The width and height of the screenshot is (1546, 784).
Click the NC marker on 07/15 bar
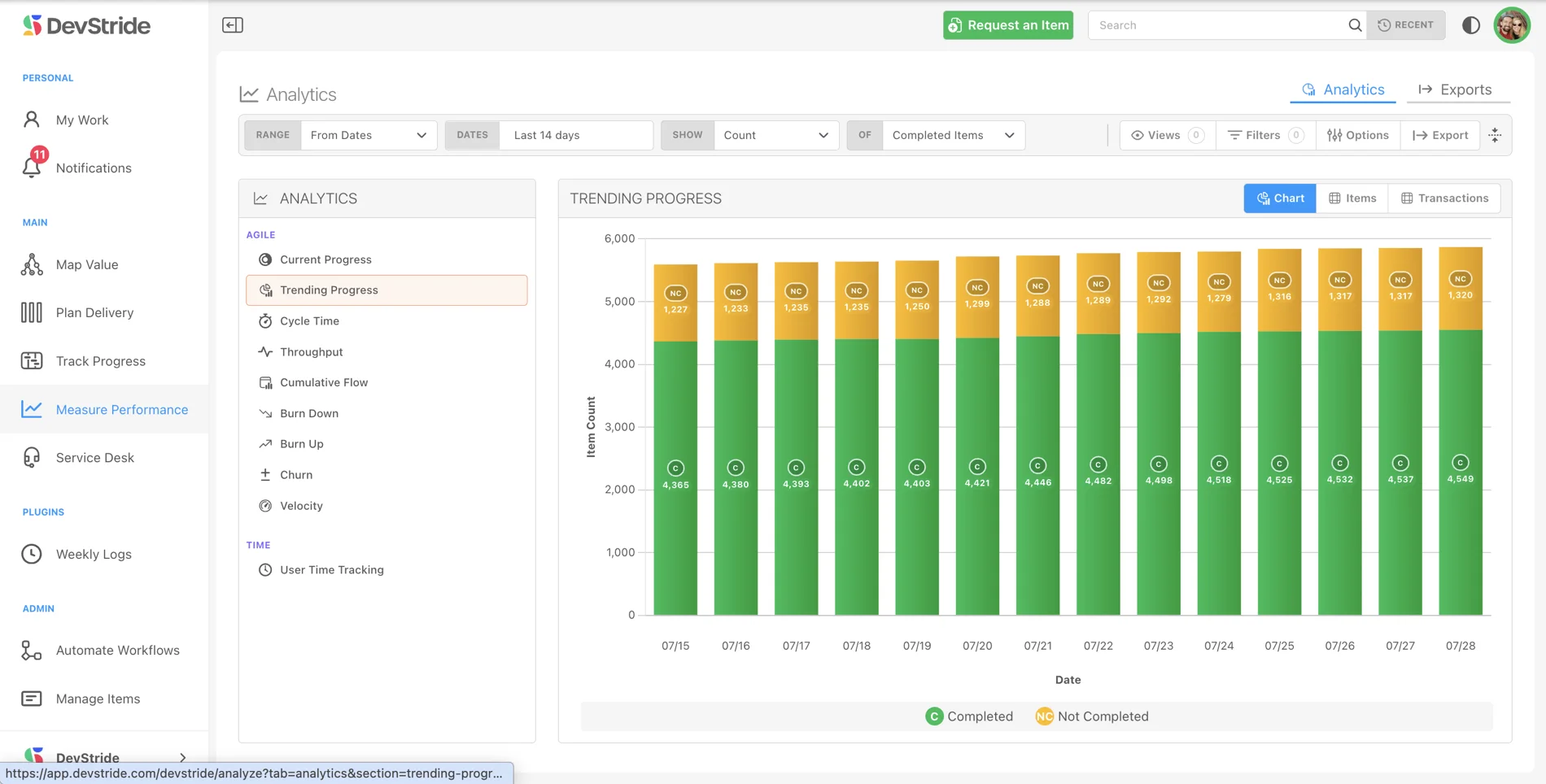click(x=675, y=293)
